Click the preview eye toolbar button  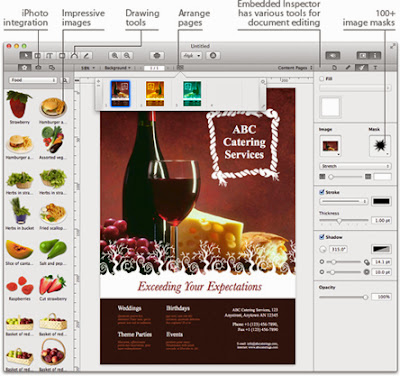tap(333, 56)
